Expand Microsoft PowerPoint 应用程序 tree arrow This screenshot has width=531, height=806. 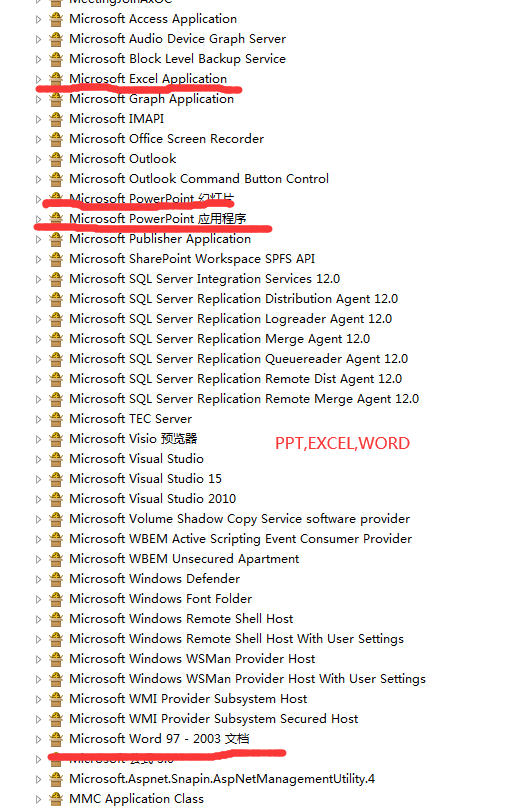pos(38,219)
